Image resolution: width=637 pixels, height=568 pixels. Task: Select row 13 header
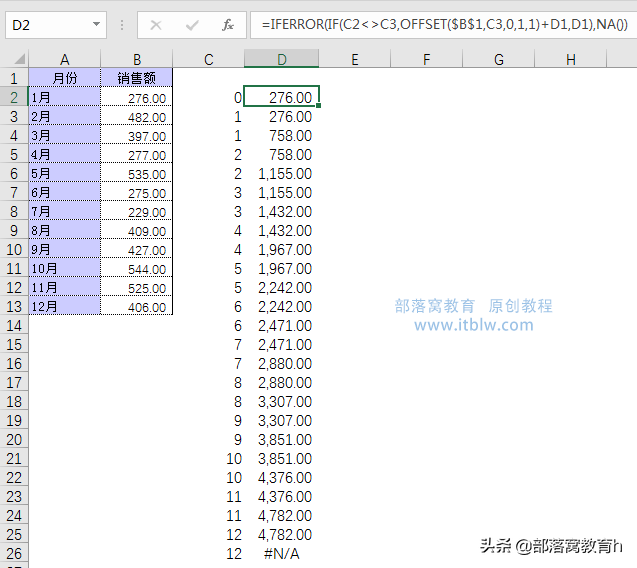(14, 306)
